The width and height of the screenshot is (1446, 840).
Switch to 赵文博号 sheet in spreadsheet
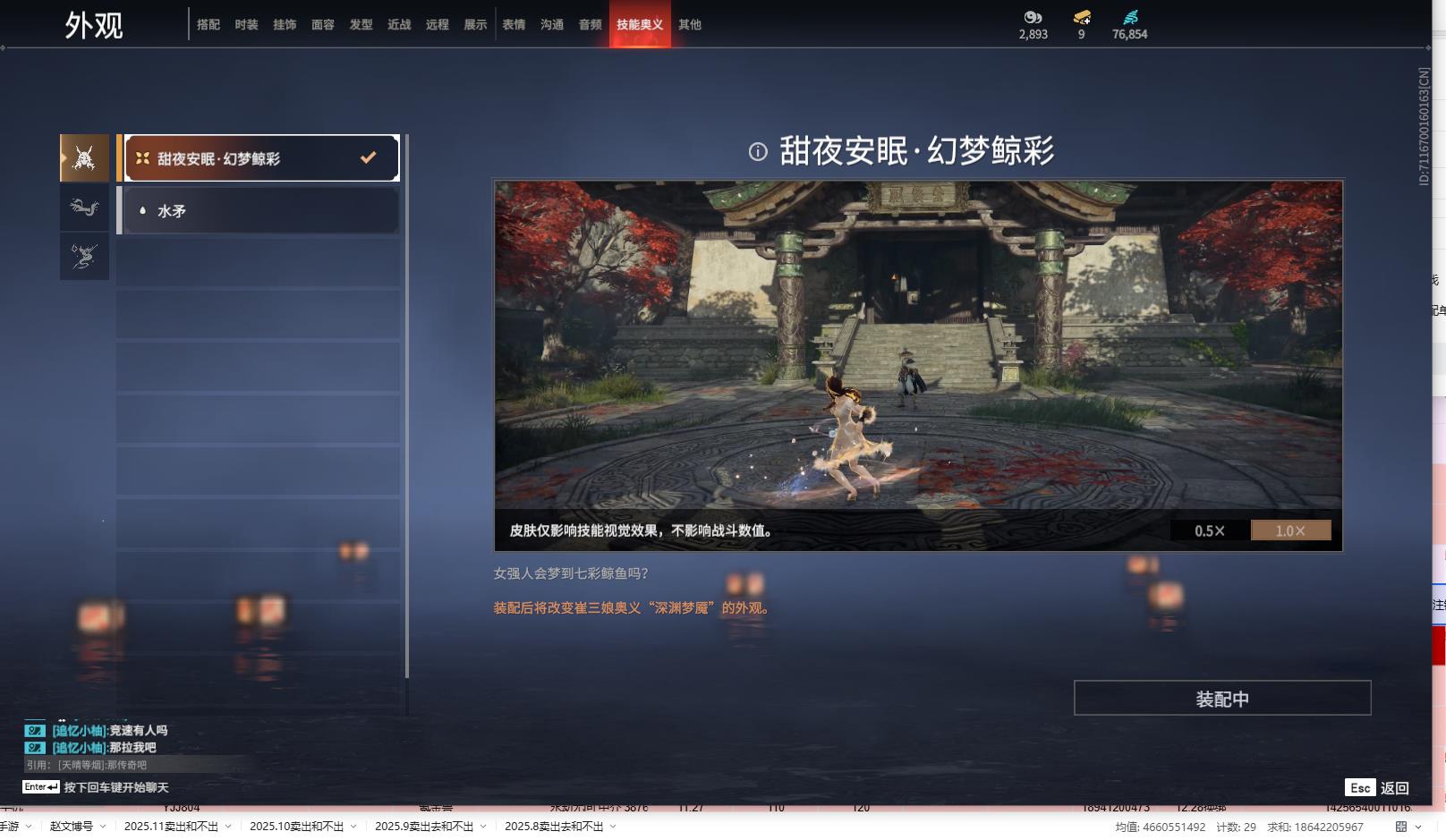point(72,827)
